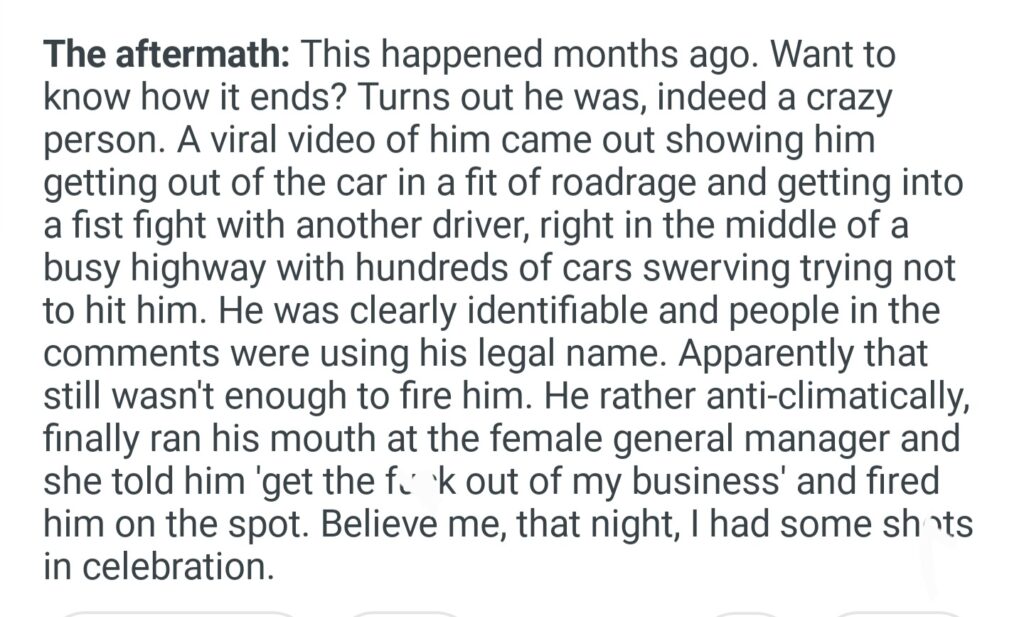Click the words 'crazy person'

[x=842, y=98]
